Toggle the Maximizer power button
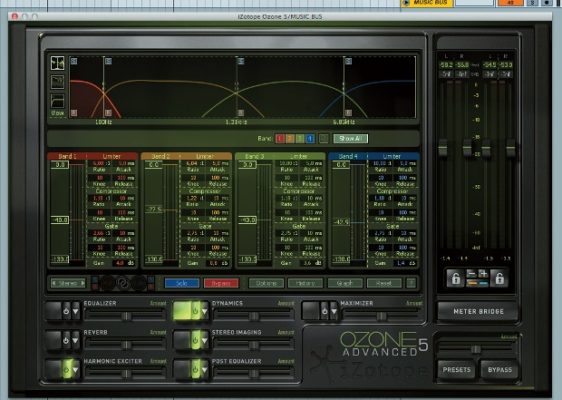 pos(324,311)
